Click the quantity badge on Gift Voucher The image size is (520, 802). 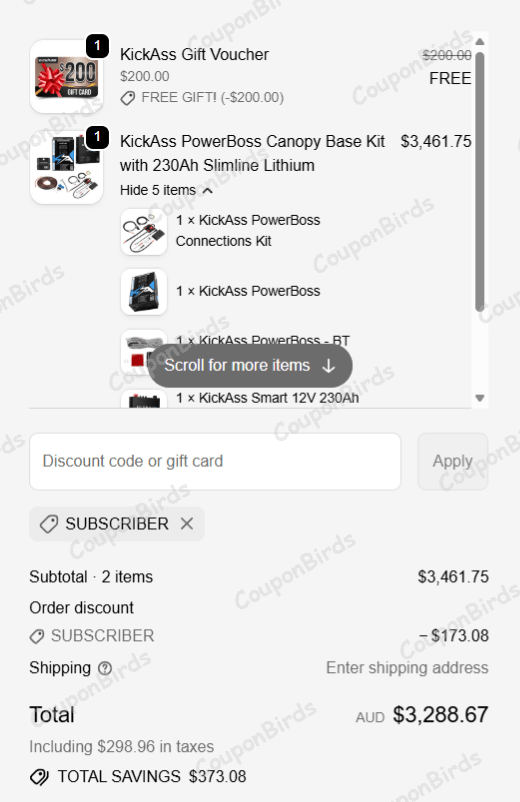coord(97,47)
